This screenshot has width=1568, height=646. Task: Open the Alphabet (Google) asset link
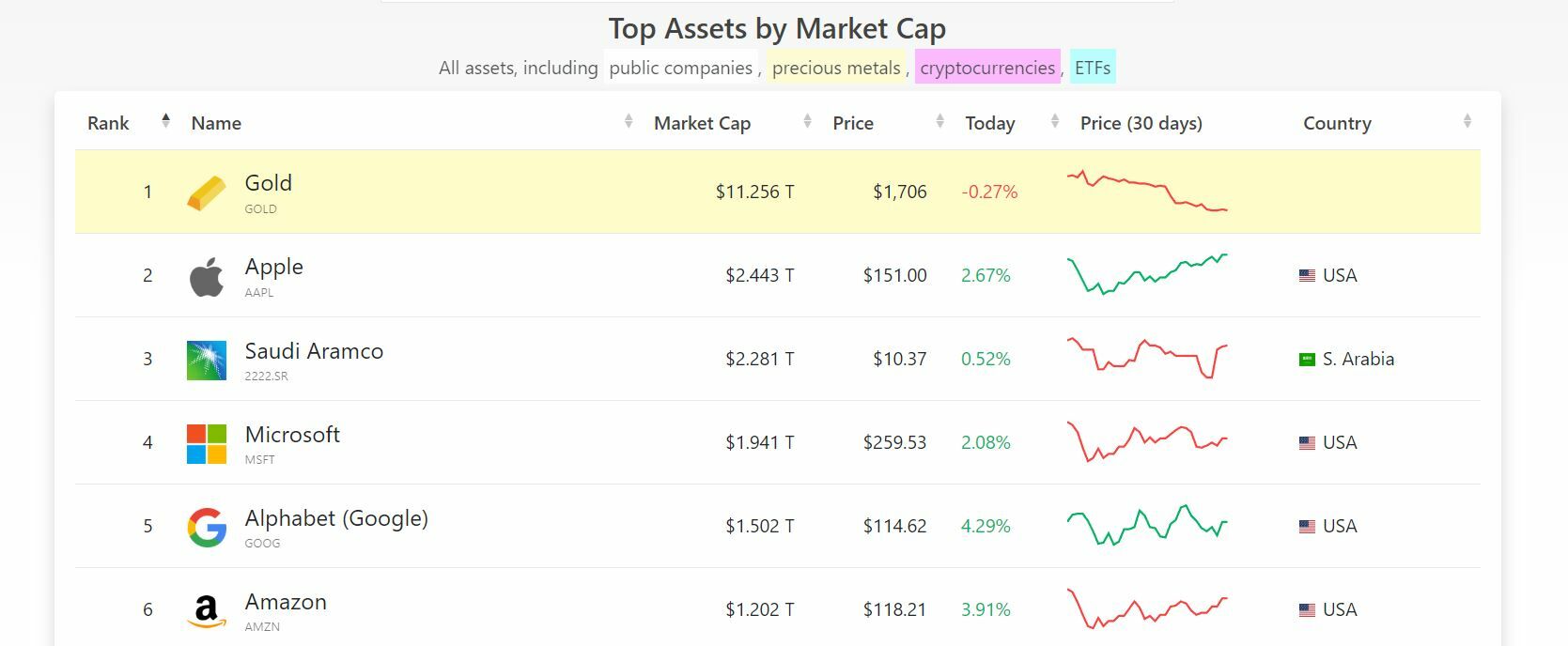tap(336, 518)
